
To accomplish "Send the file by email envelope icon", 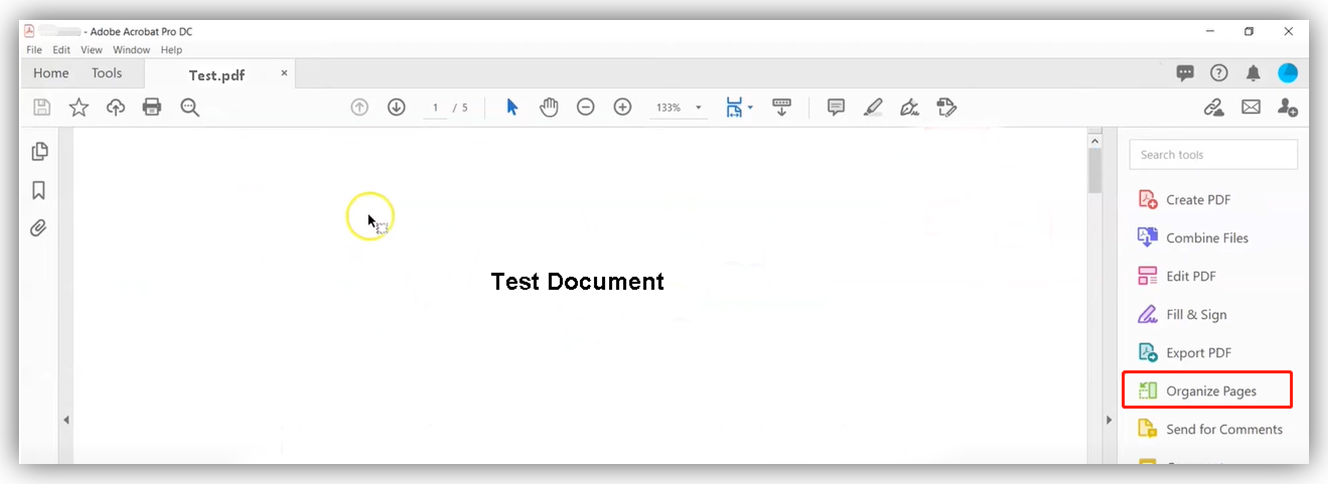I will [x=1251, y=107].
